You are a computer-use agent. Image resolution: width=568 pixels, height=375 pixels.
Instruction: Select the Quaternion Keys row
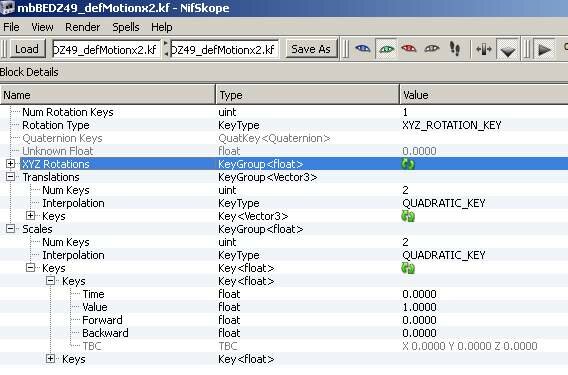pos(284,138)
